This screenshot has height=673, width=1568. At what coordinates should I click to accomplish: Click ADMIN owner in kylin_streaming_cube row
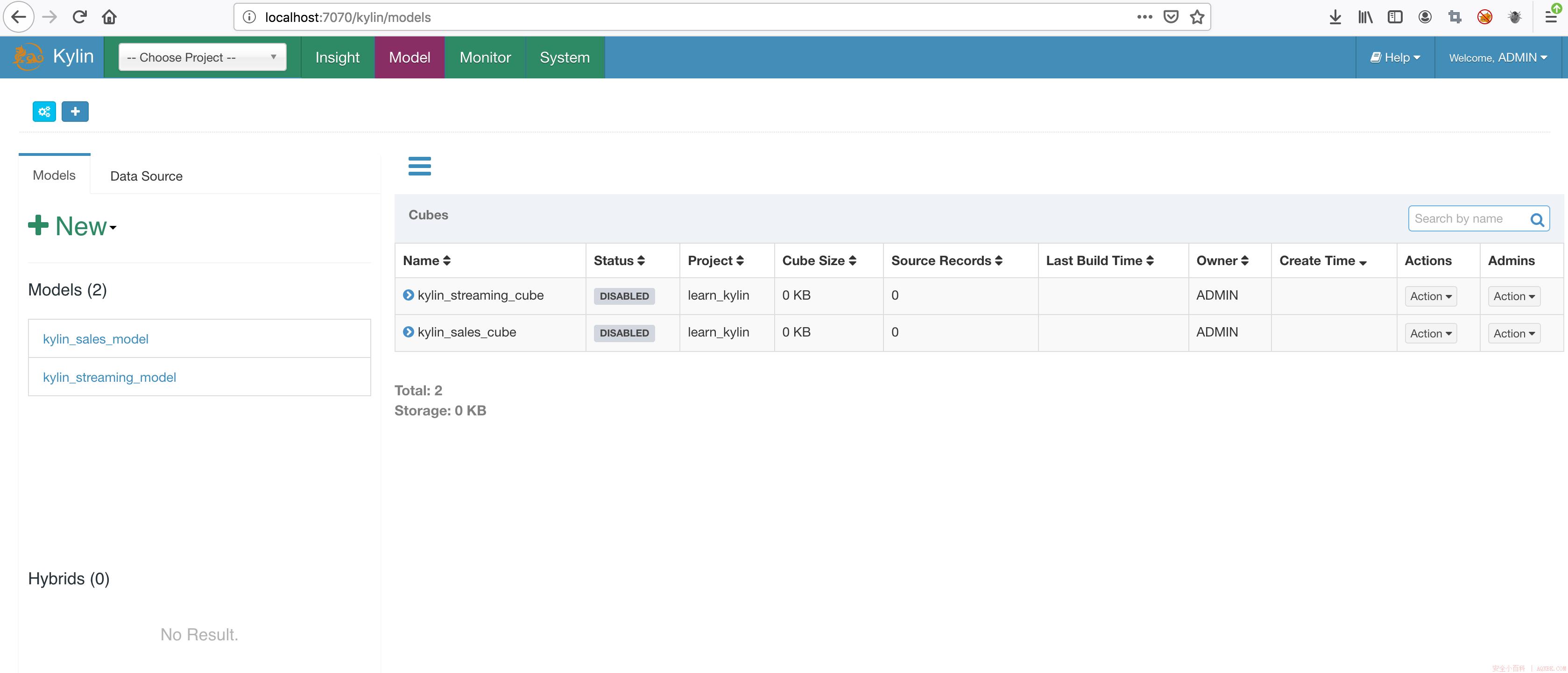(1217, 295)
